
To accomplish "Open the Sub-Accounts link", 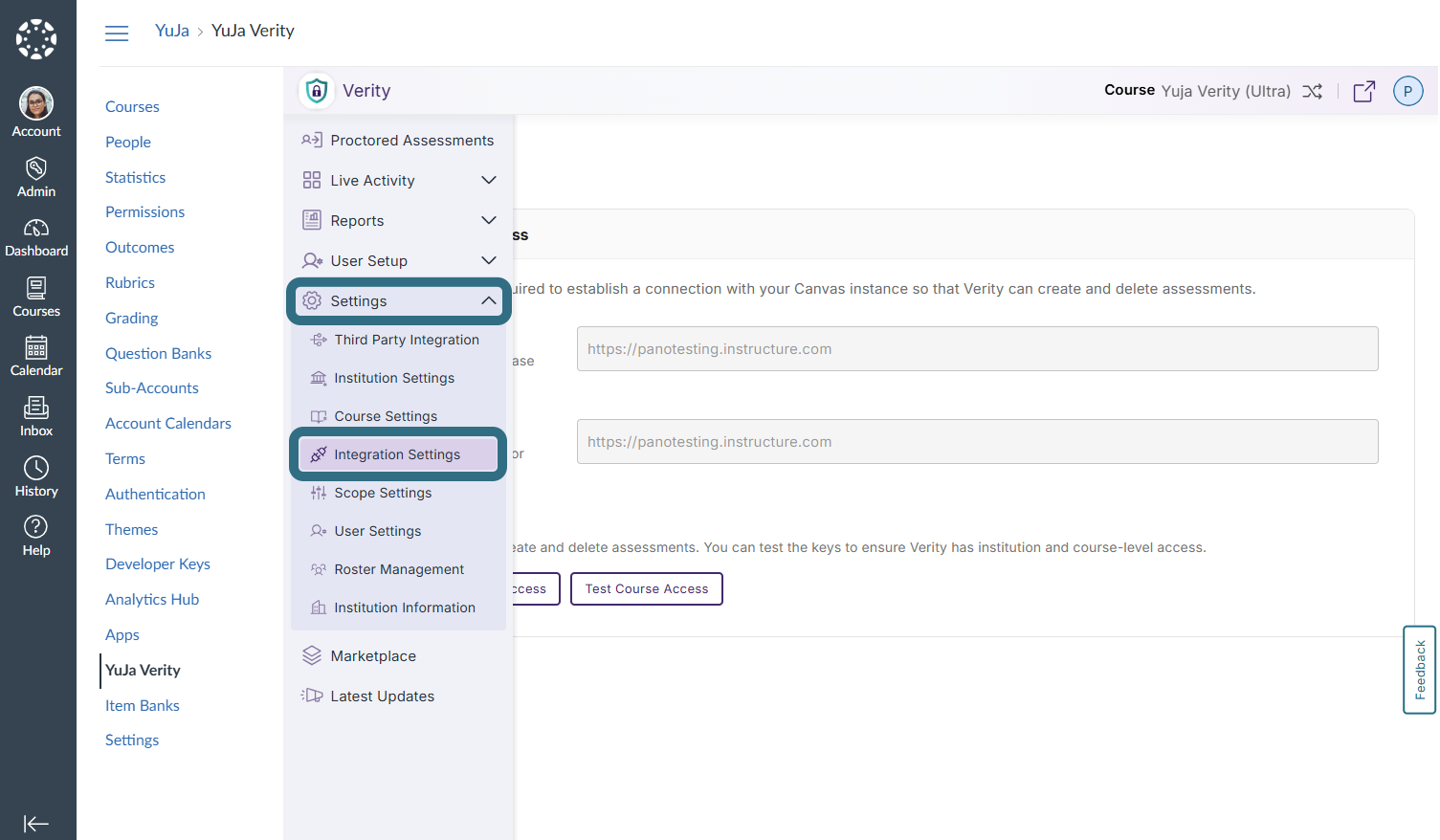I will click(152, 387).
